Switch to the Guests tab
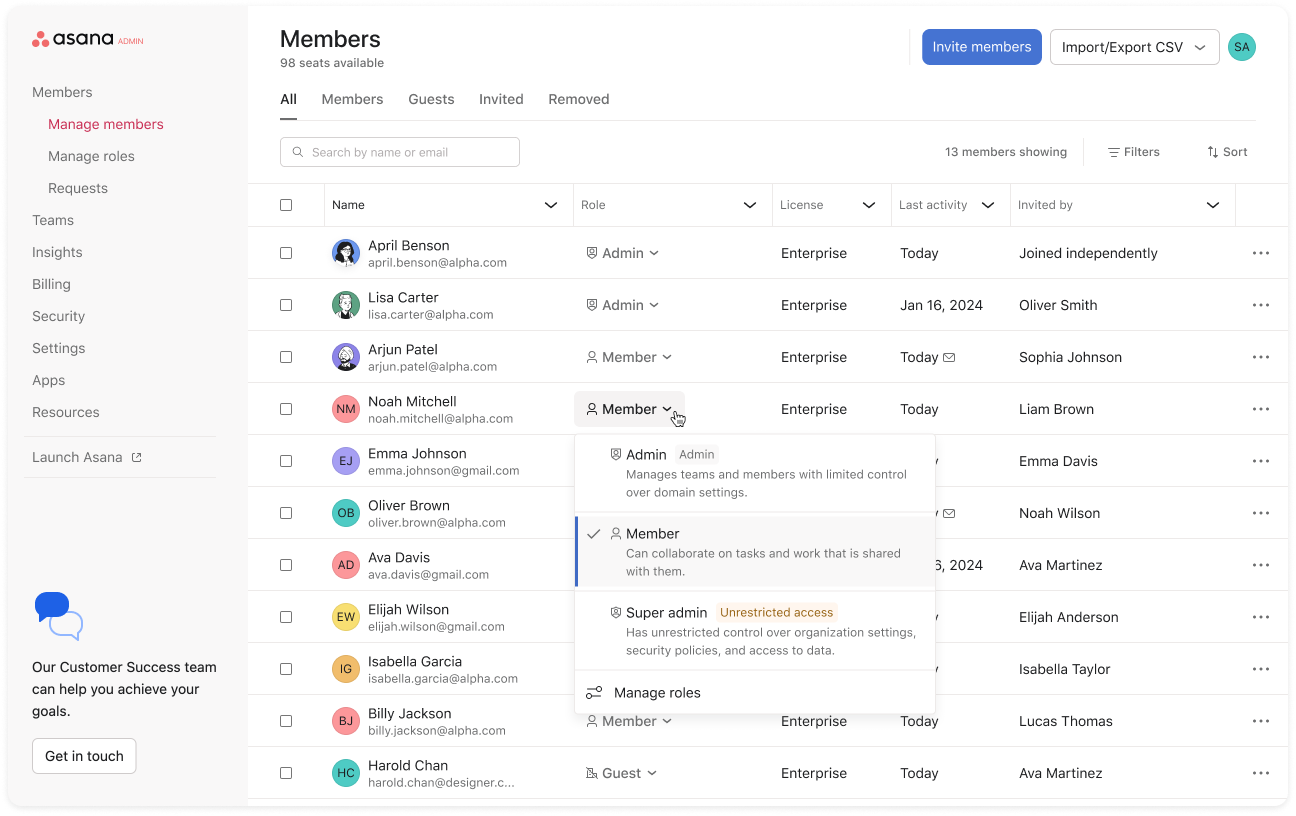This screenshot has width=1296, height=816. (431, 99)
